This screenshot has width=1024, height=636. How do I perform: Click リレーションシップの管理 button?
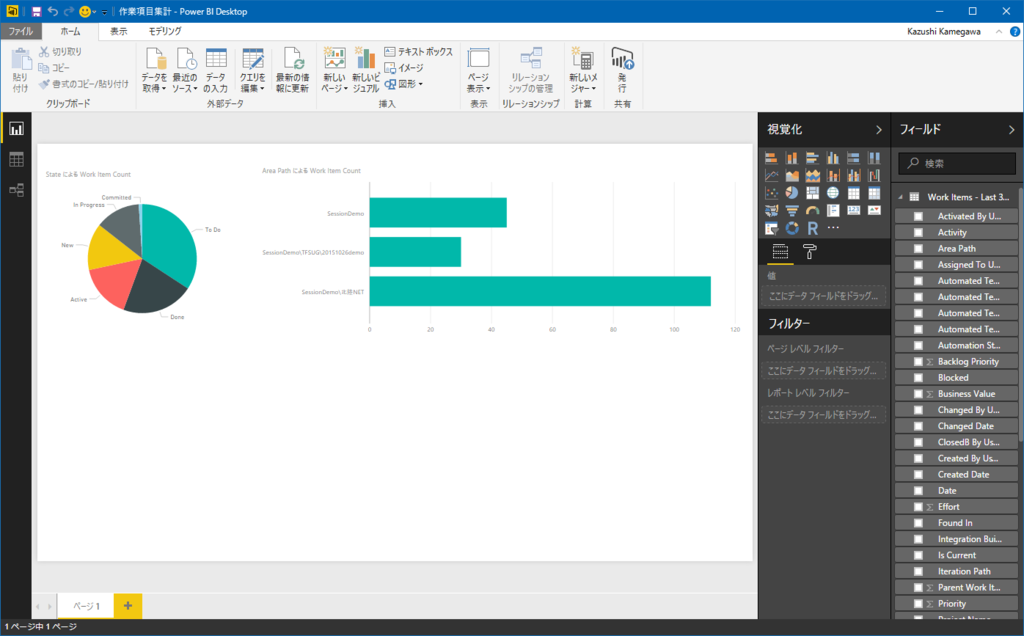tap(531, 70)
